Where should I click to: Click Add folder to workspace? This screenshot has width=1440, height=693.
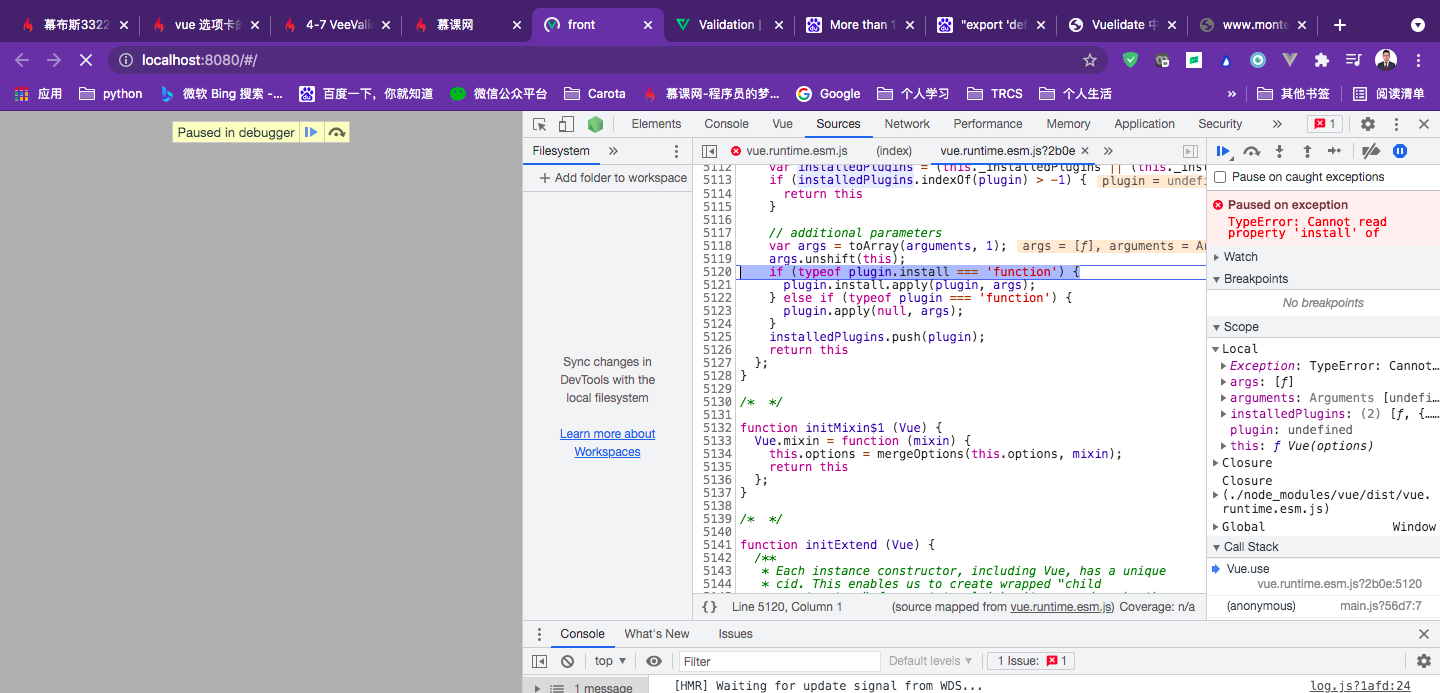(x=612, y=178)
